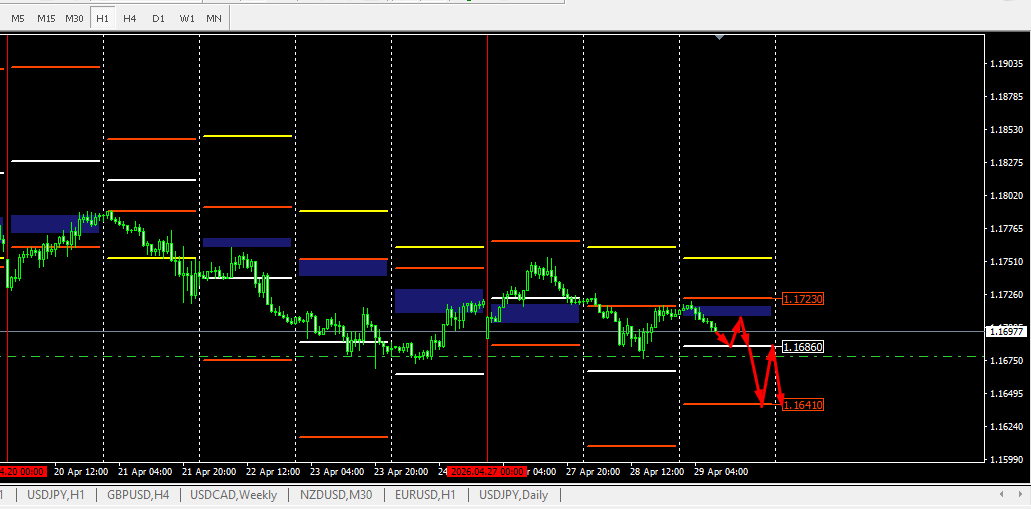Toggle the active H1 timeframe button

pyautogui.click(x=103, y=18)
